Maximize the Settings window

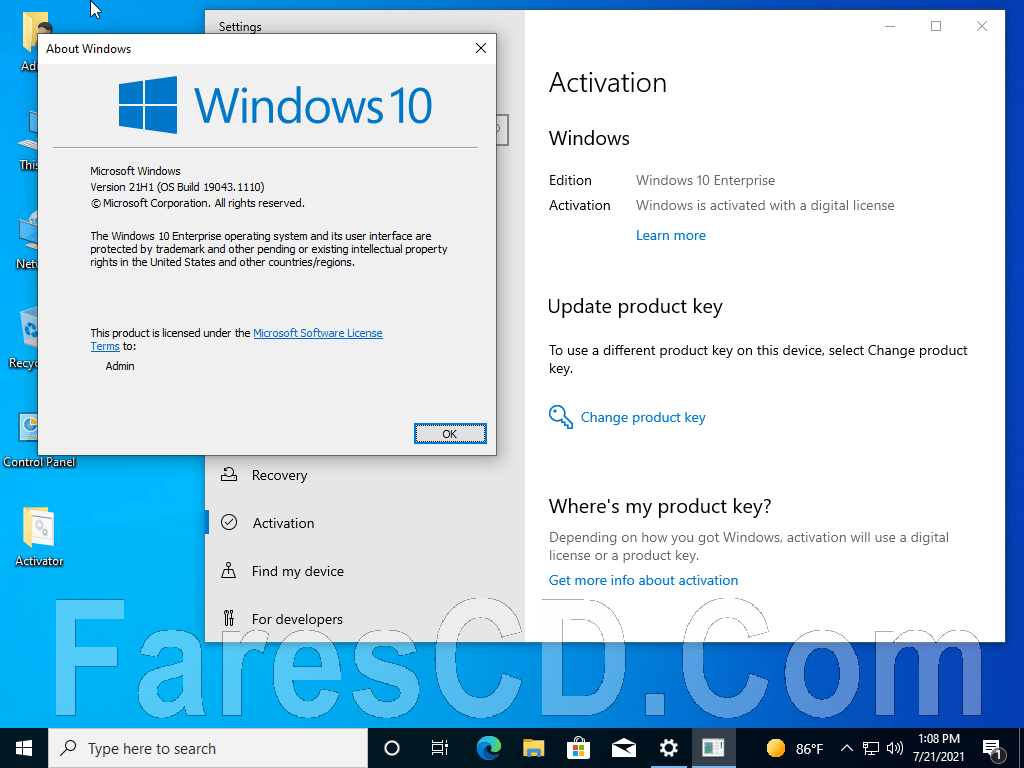(x=936, y=26)
